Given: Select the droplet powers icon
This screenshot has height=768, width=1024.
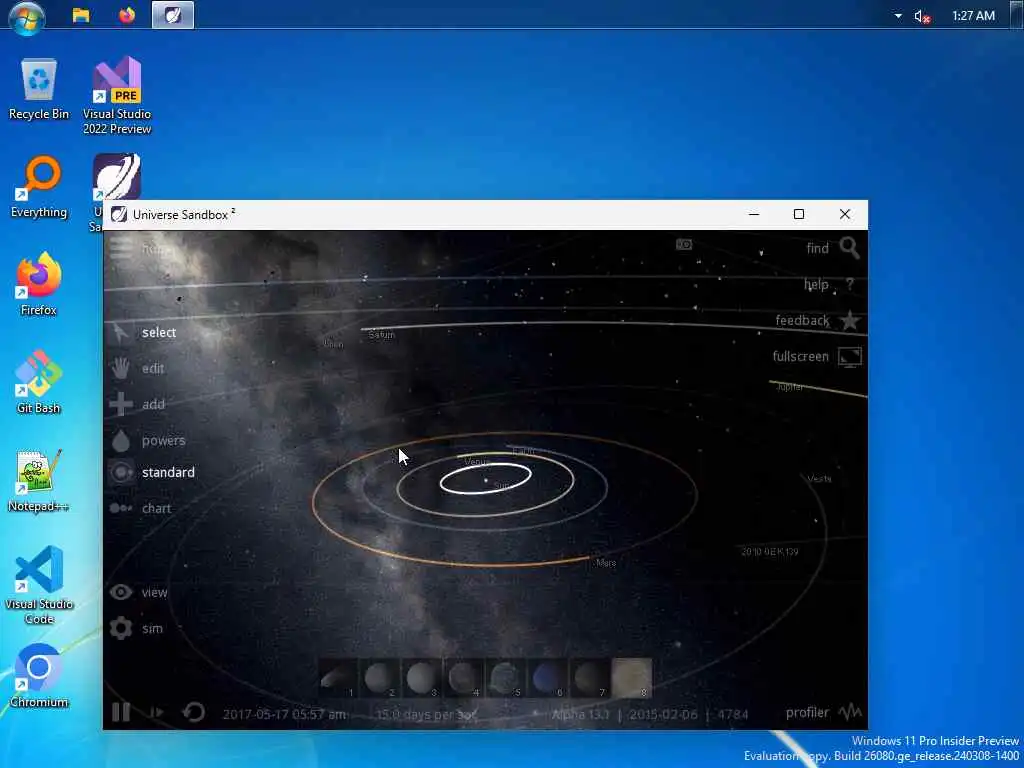Looking at the screenshot, I should coord(121,441).
